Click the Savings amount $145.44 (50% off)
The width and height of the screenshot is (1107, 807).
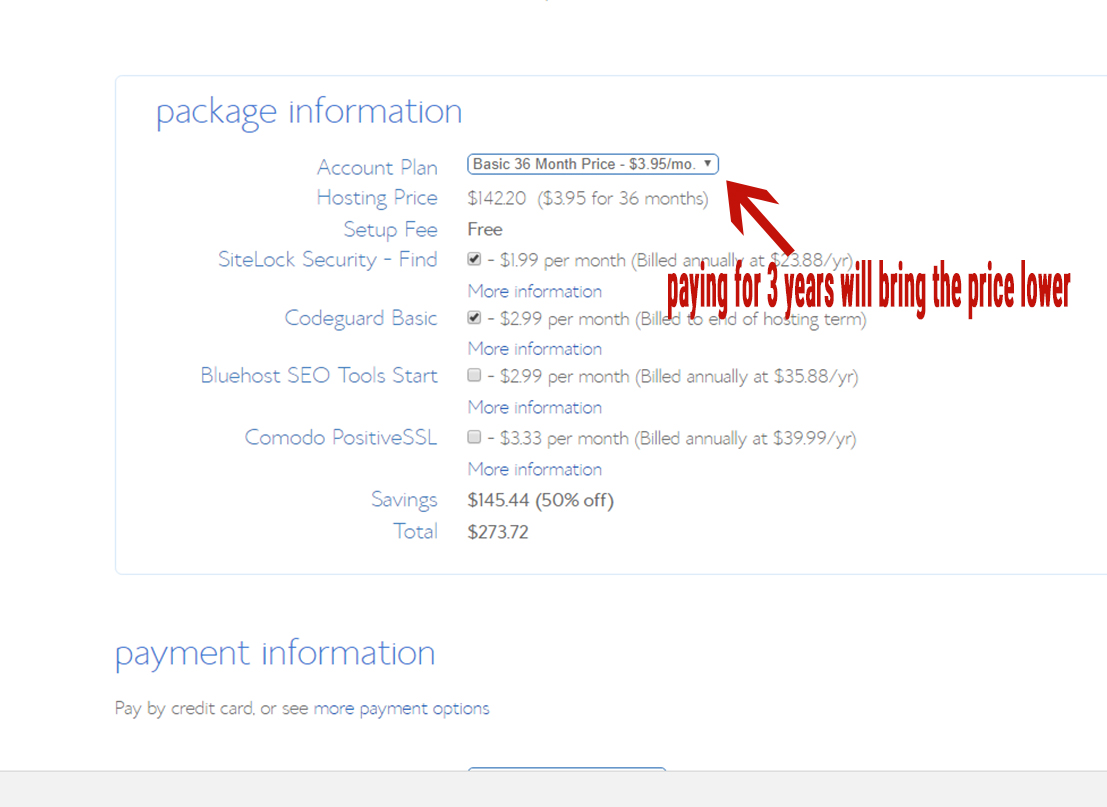[x=540, y=501]
